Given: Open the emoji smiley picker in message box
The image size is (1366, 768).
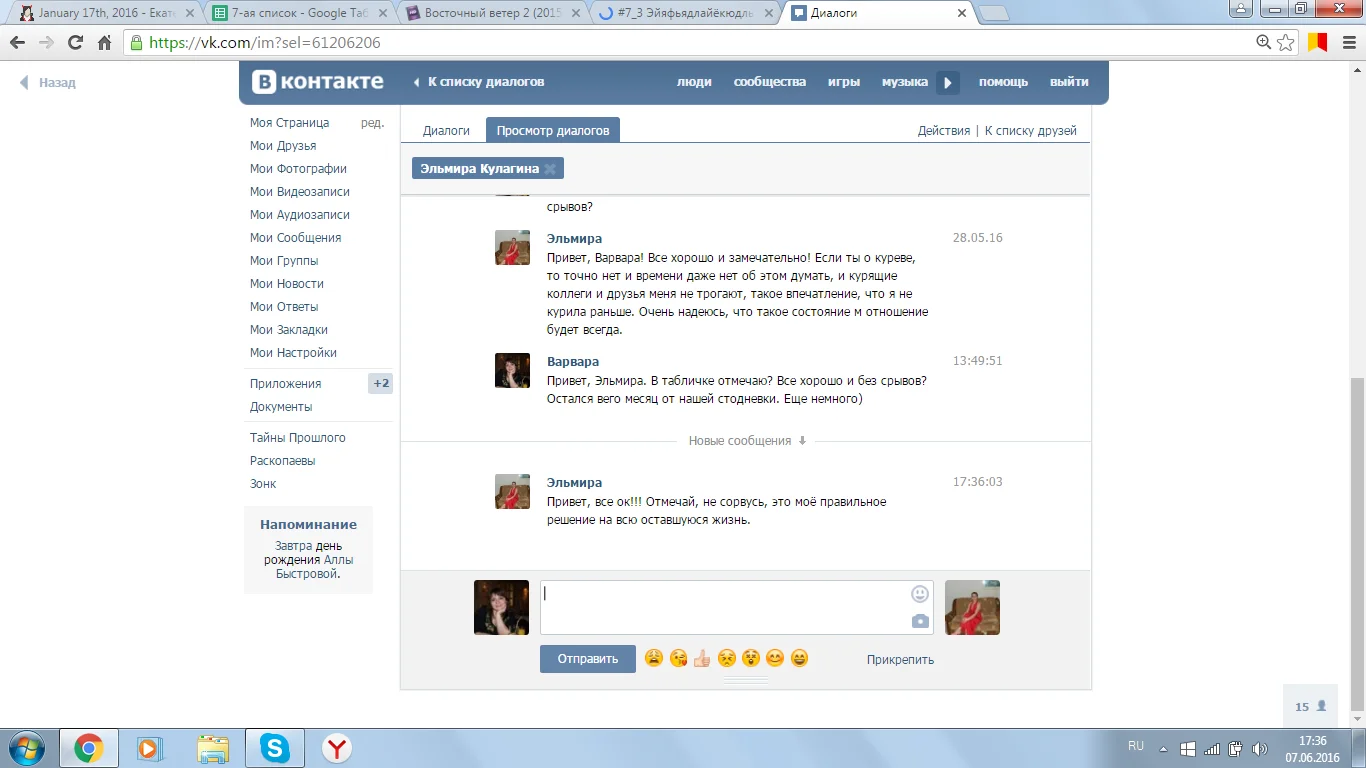Looking at the screenshot, I should click(x=920, y=594).
